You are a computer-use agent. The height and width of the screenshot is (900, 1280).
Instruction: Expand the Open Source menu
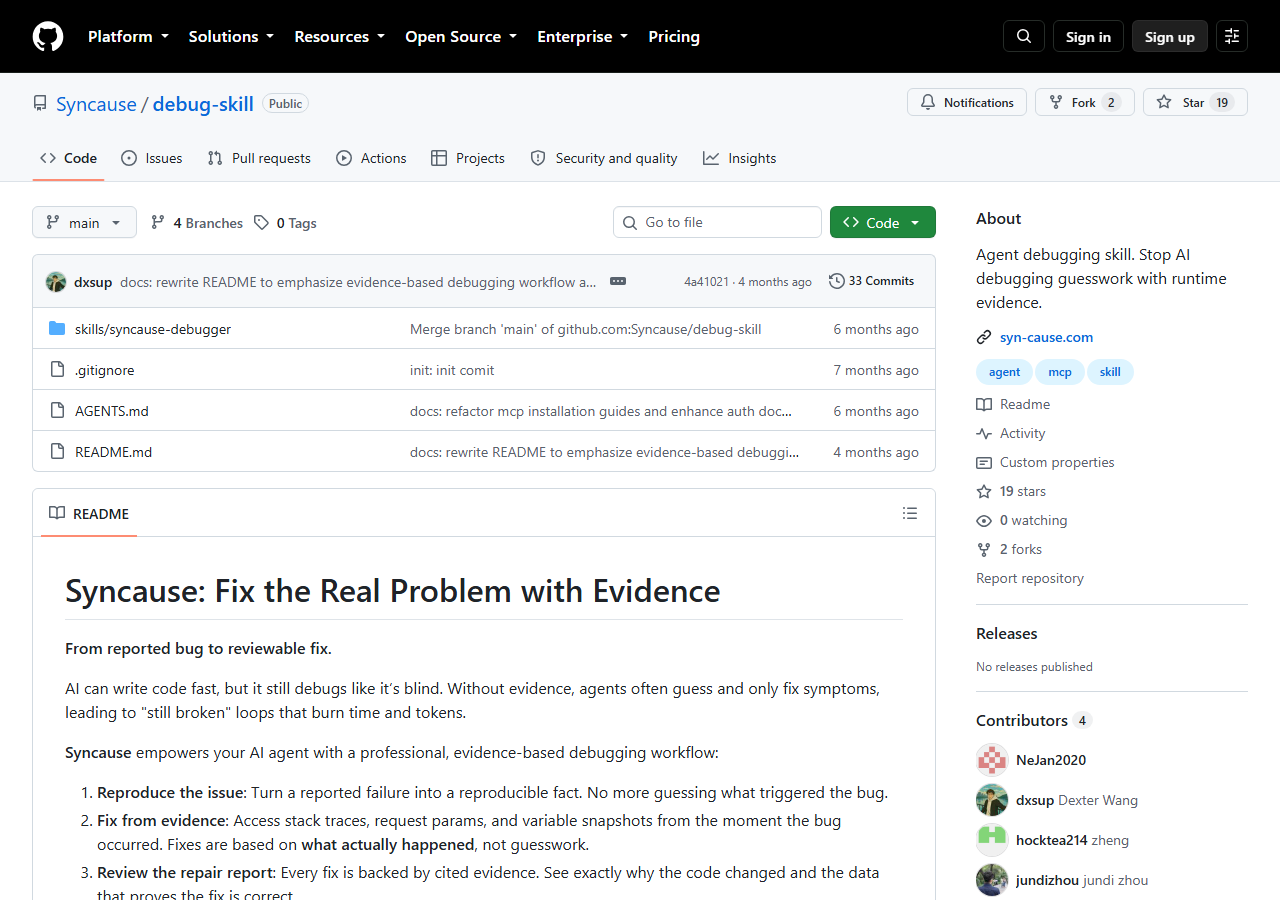coord(461,37)
